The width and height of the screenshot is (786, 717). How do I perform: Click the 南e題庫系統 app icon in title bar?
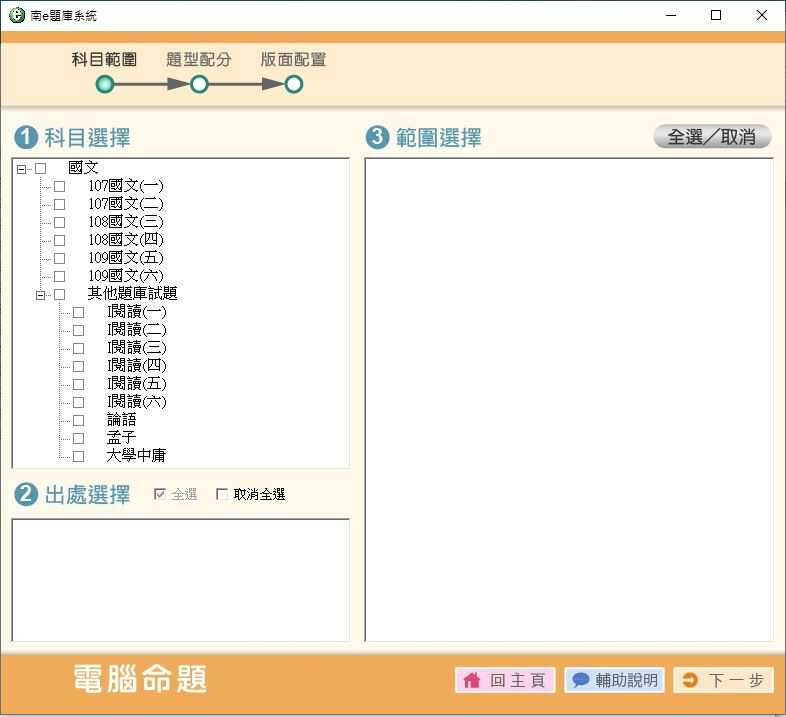tap(17, 15)
